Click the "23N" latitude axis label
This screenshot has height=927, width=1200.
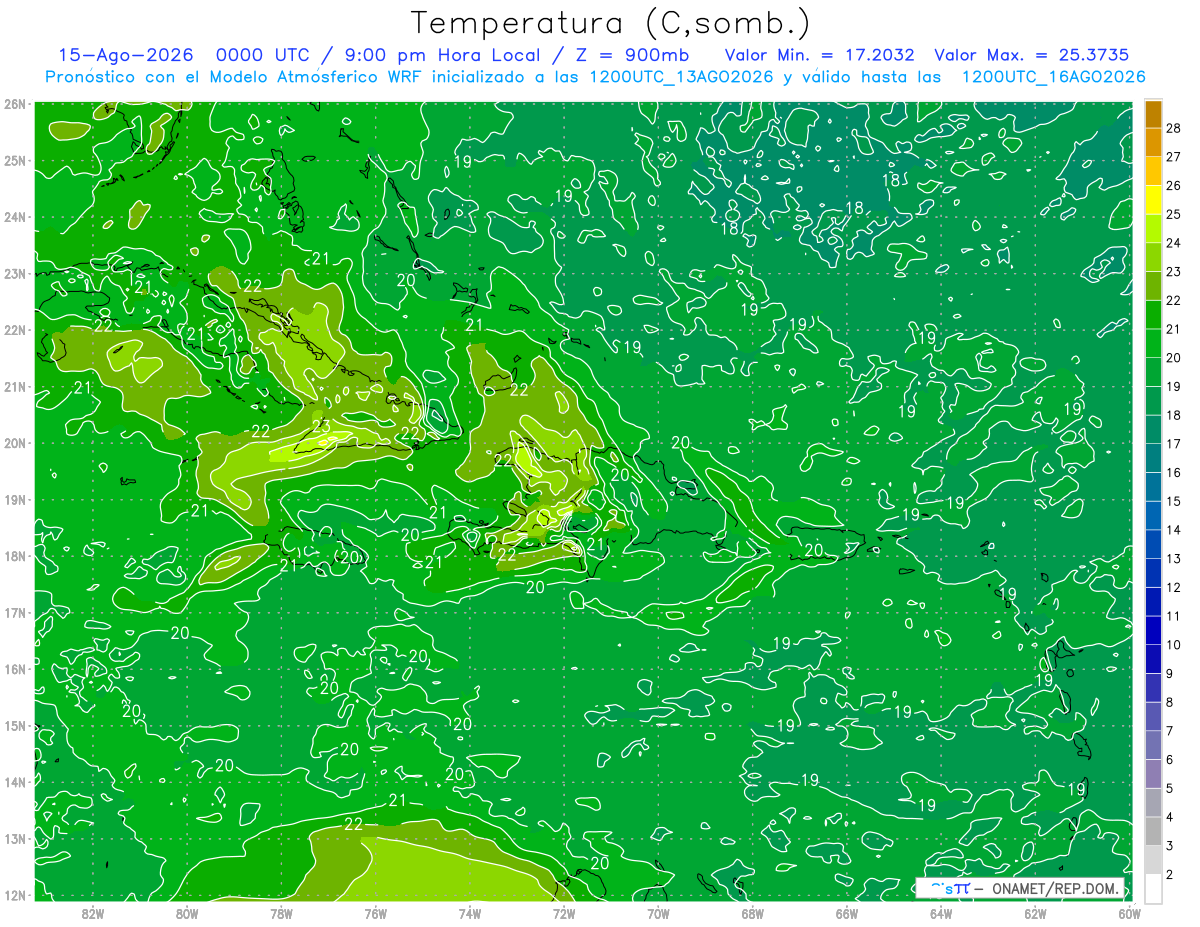[x=15, y=274]
